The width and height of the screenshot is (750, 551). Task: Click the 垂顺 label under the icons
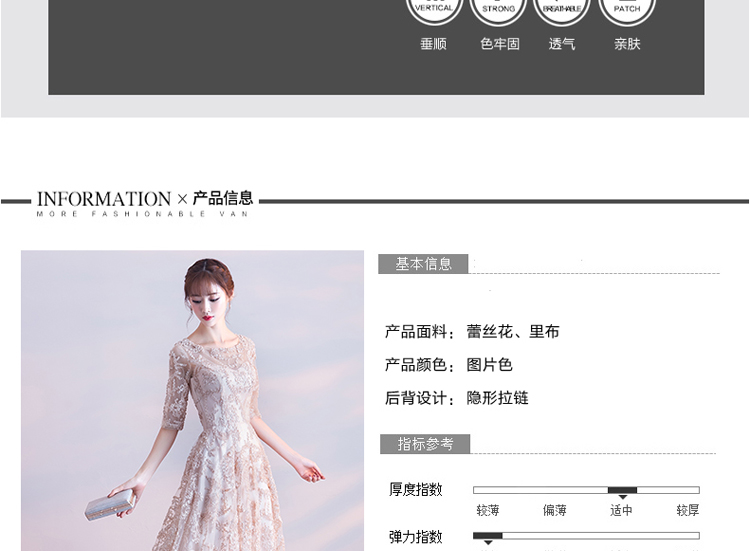pyautogui.click(x=434, y=44)
